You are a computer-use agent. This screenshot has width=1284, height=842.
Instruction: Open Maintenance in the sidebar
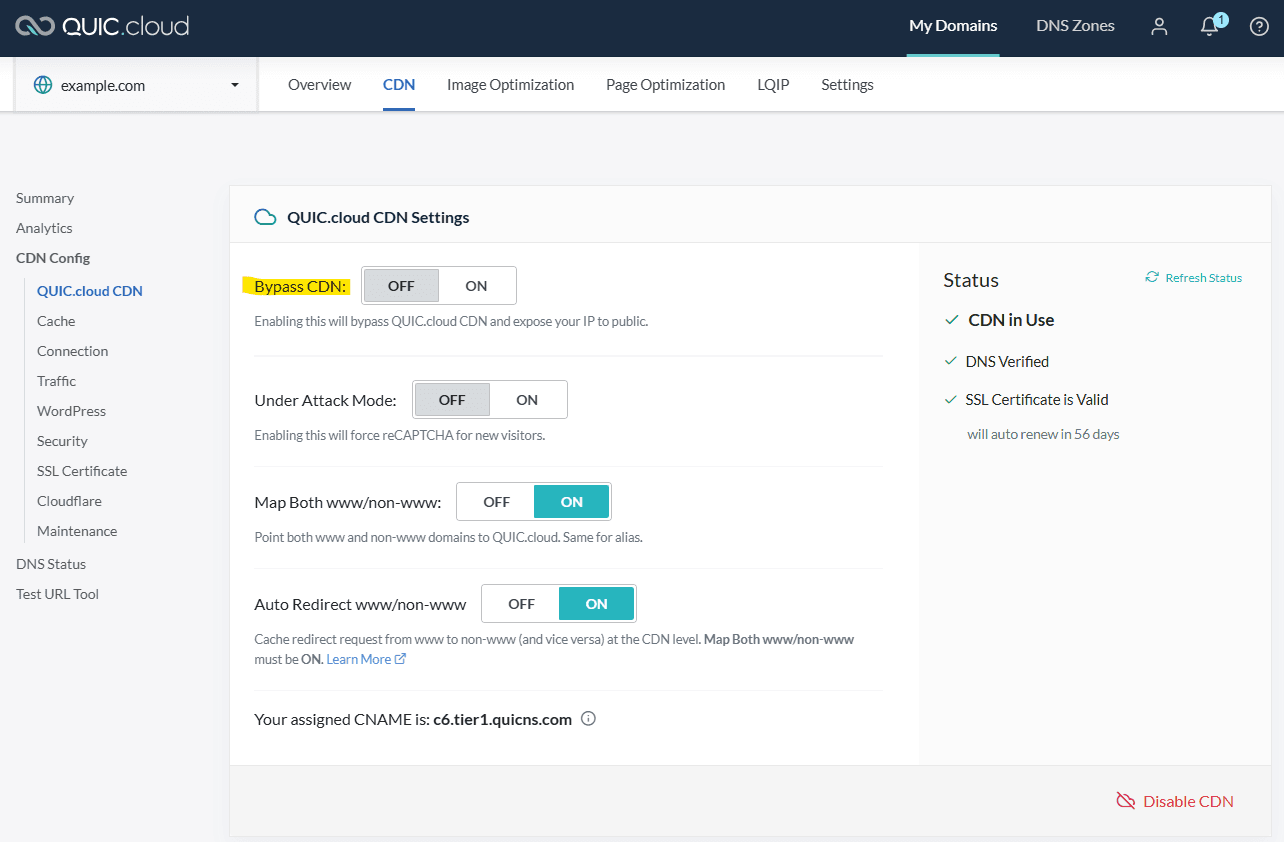(x=77, y=531)
